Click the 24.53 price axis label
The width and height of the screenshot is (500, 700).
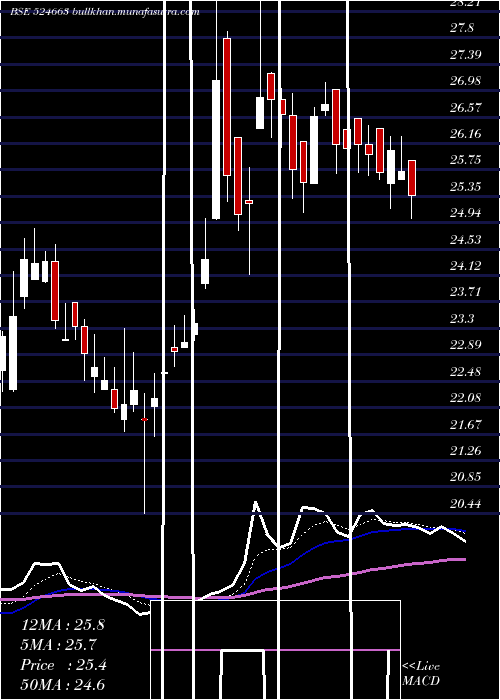point(465,240)
